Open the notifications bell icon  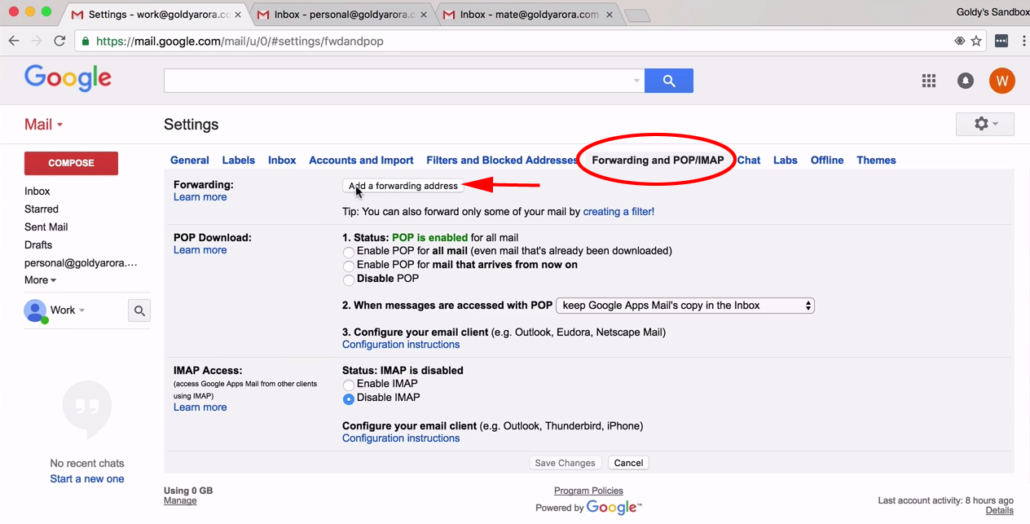(966, 81)
